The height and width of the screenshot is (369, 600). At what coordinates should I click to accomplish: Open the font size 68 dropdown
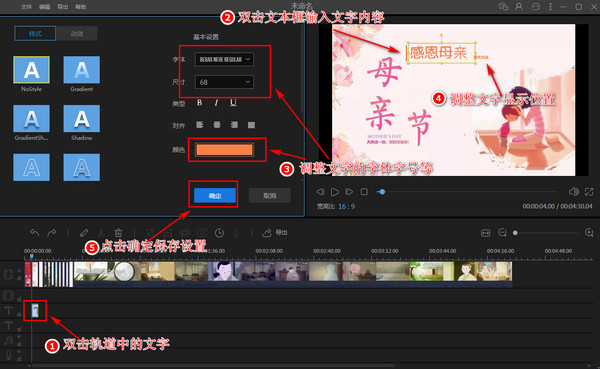(224, 82)
